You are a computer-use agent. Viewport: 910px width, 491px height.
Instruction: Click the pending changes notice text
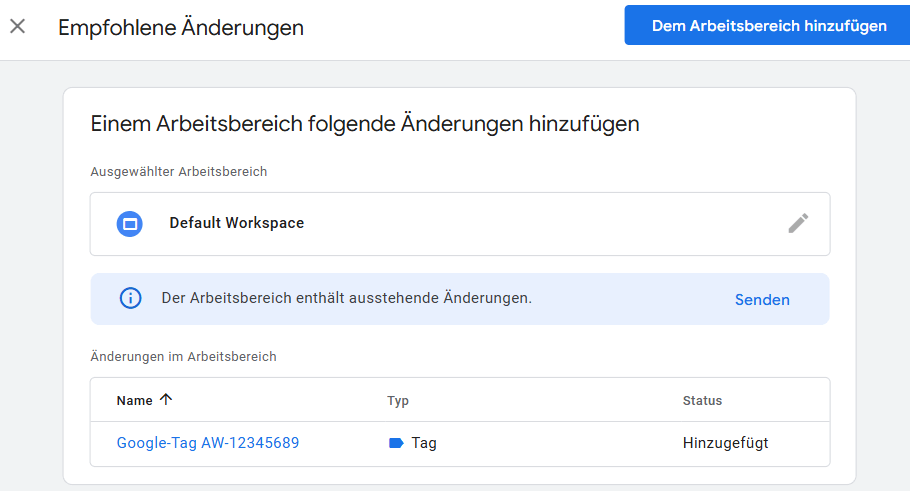coord(346,299)
